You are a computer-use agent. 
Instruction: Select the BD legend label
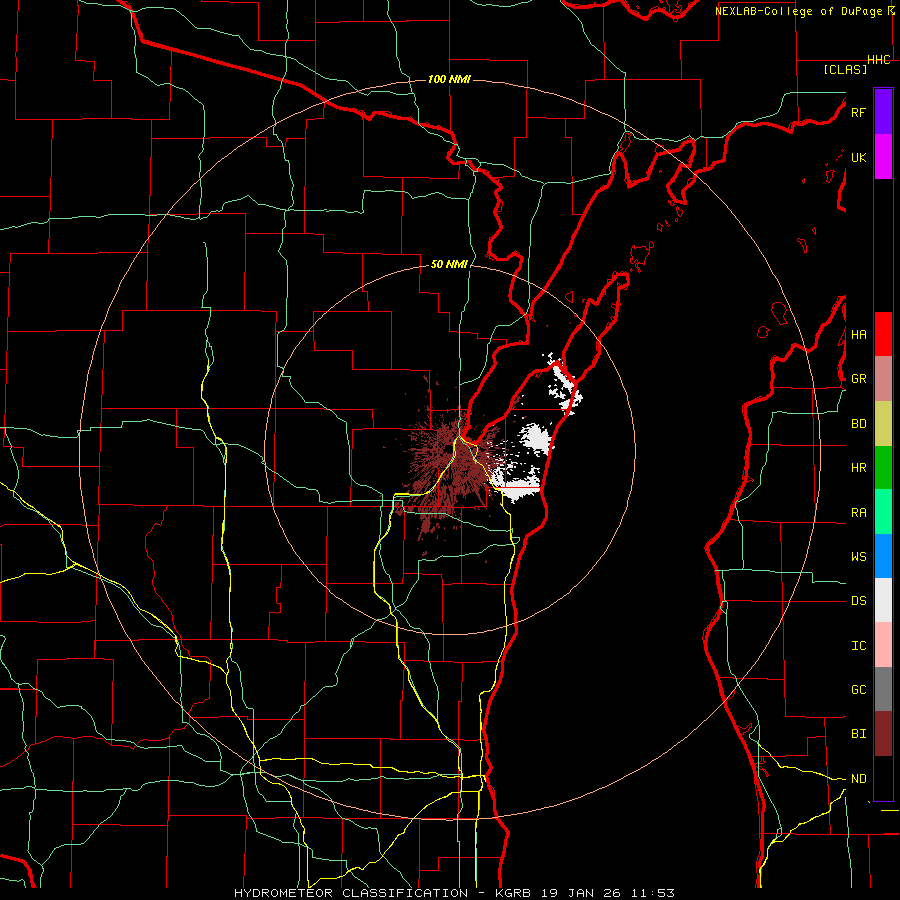(x=858, y=424)
